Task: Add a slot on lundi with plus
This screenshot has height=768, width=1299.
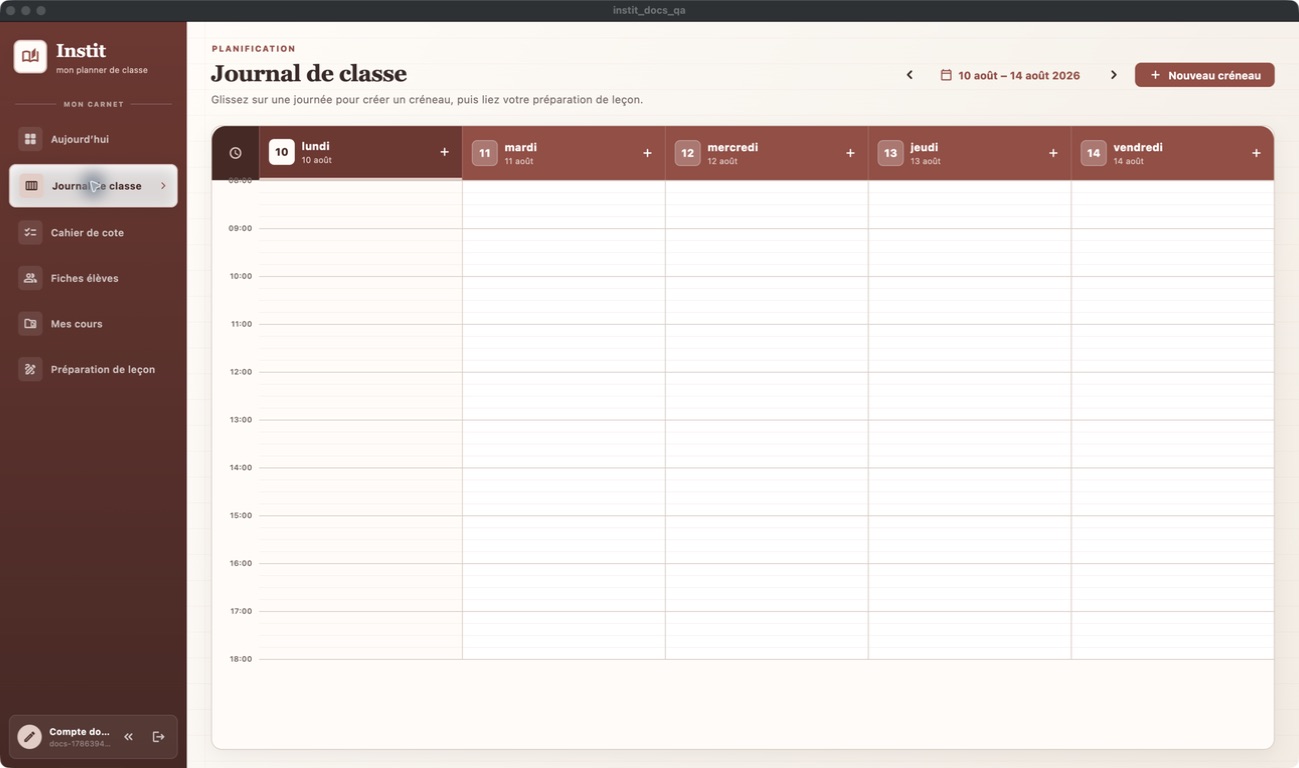Action: click(x=444, y=152)
